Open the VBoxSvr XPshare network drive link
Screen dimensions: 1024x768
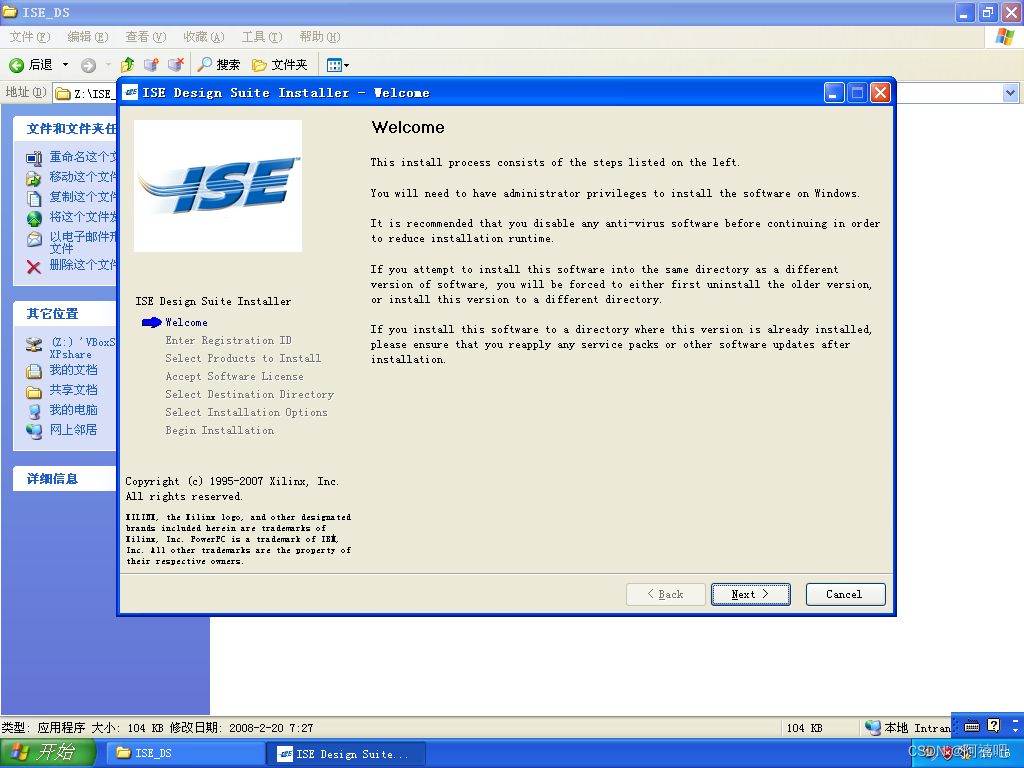[x=82, y=348]
